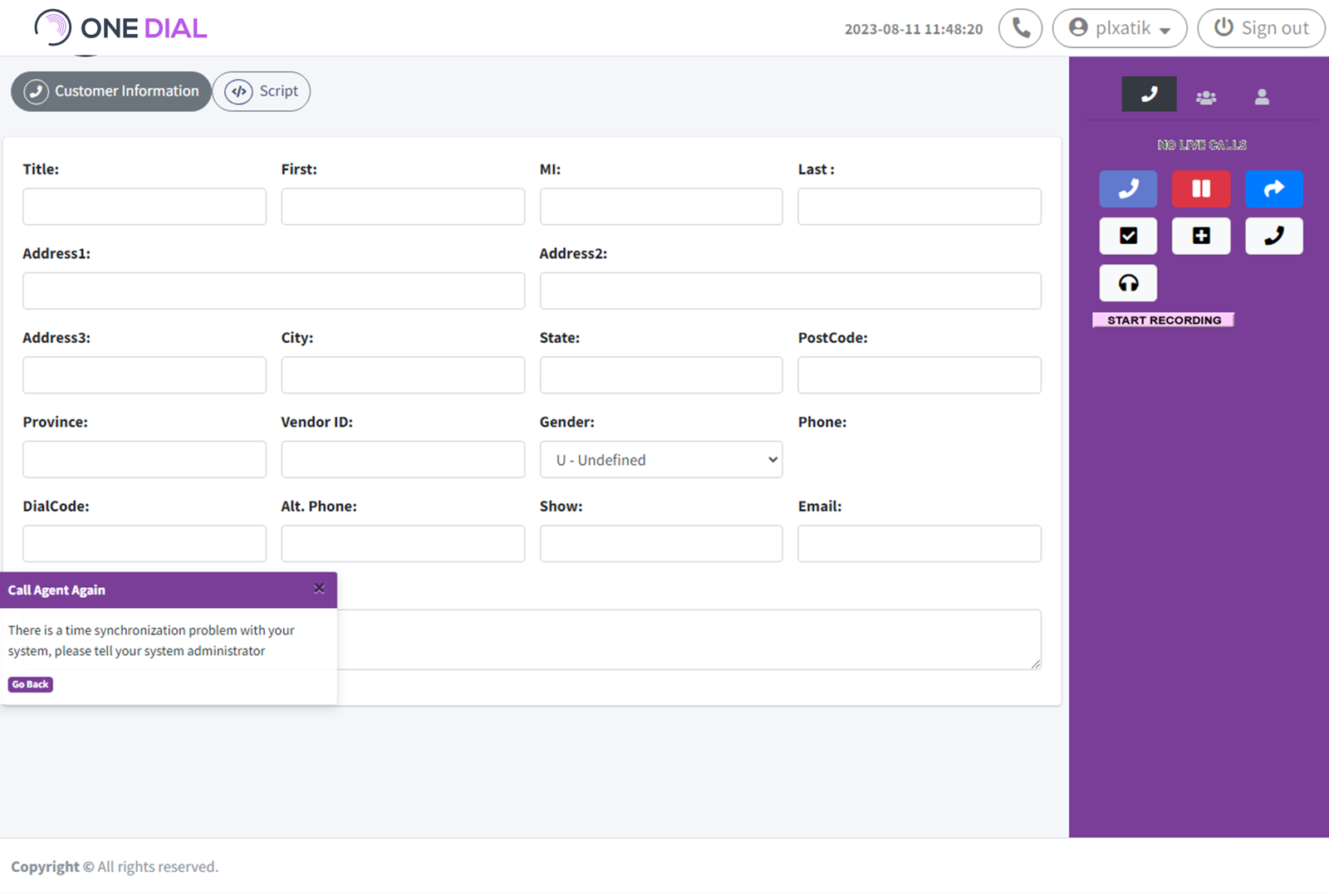Image resolution: width=1329 pixels, height=896 pixels.
Task: Open the plxatik account dropdown
Action: click(1120, 27)
